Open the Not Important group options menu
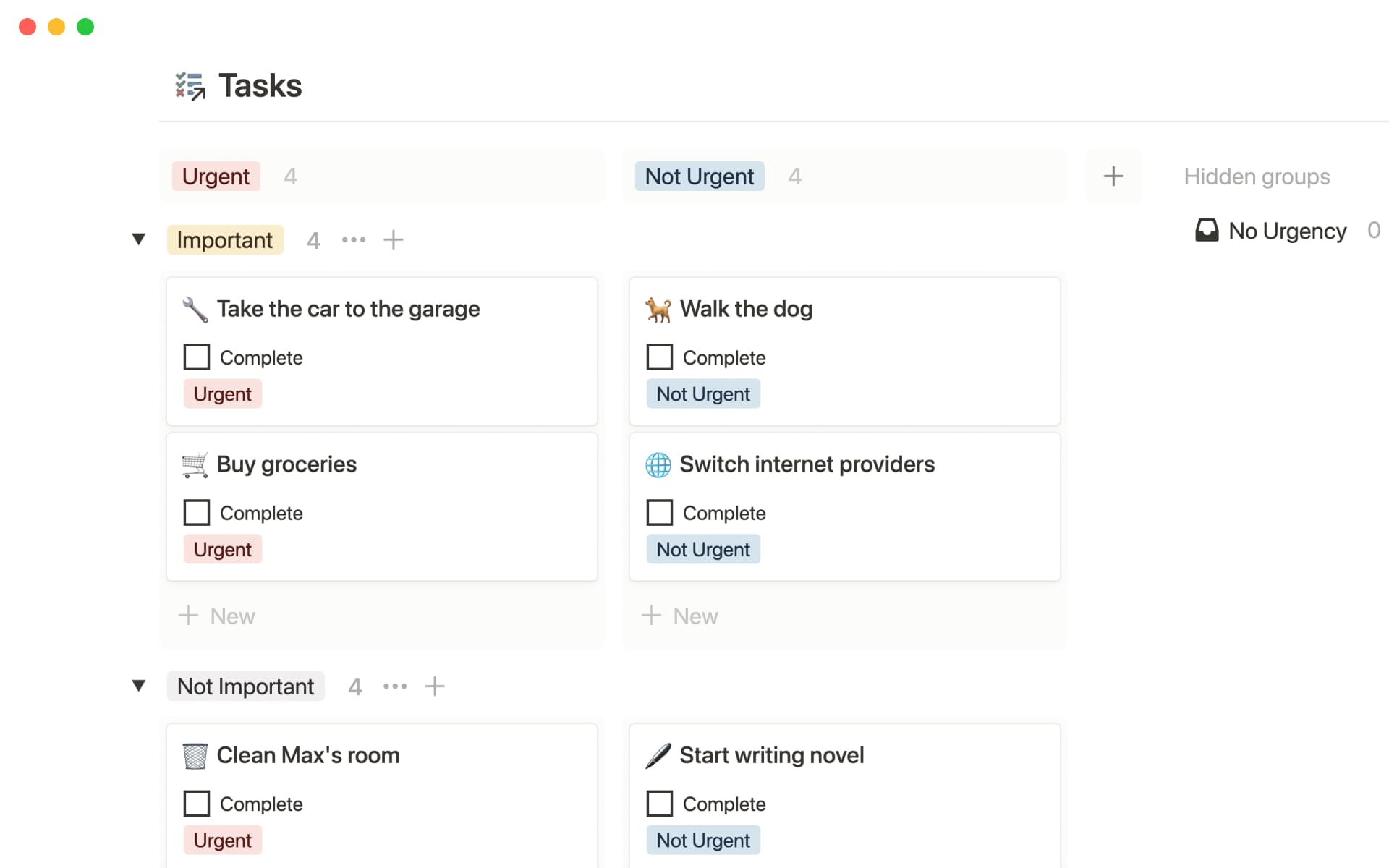The width and height of the screenshot is (1389, 868). (x=395, y=686)
